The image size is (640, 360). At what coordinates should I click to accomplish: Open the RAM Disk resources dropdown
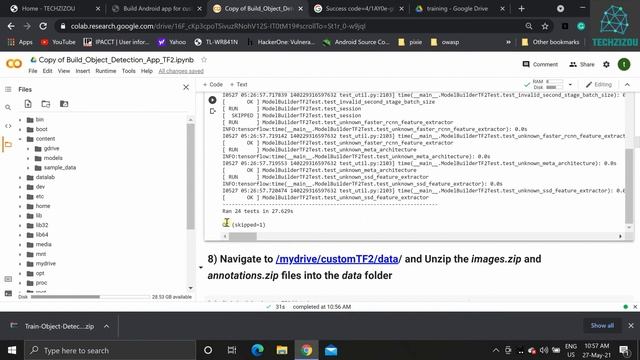[x=570, y=84]
